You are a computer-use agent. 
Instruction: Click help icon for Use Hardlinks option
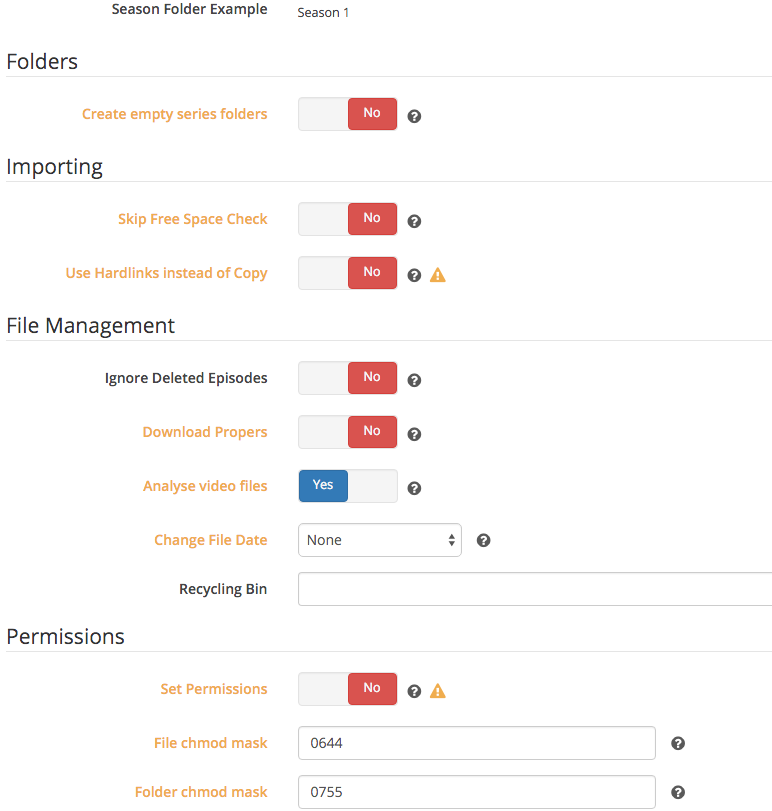[414, 275]
